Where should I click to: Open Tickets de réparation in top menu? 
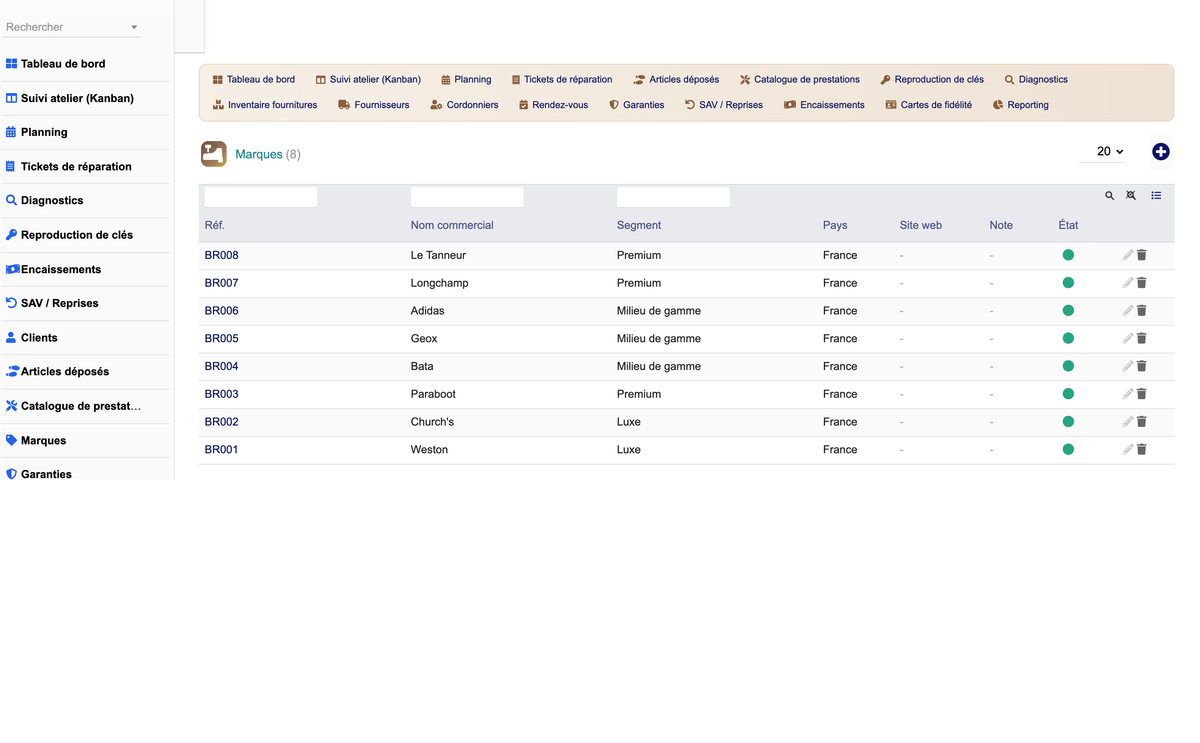click(x=562, y=79)
